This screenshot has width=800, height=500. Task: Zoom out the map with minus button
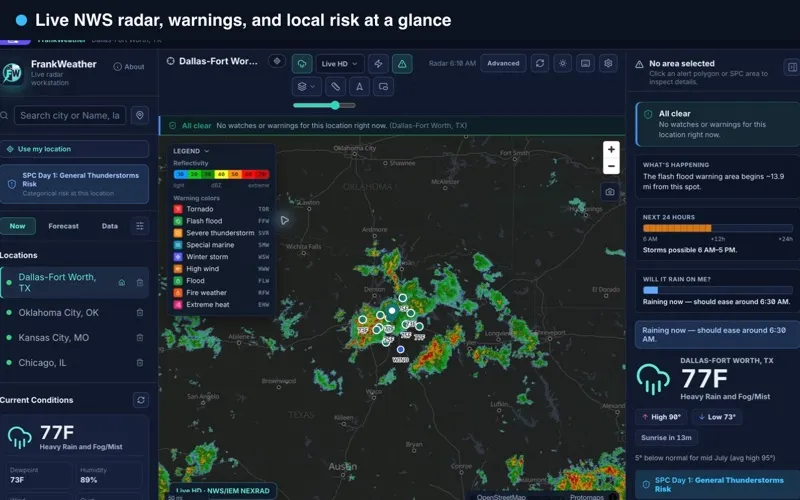click(x=611, y=166)
